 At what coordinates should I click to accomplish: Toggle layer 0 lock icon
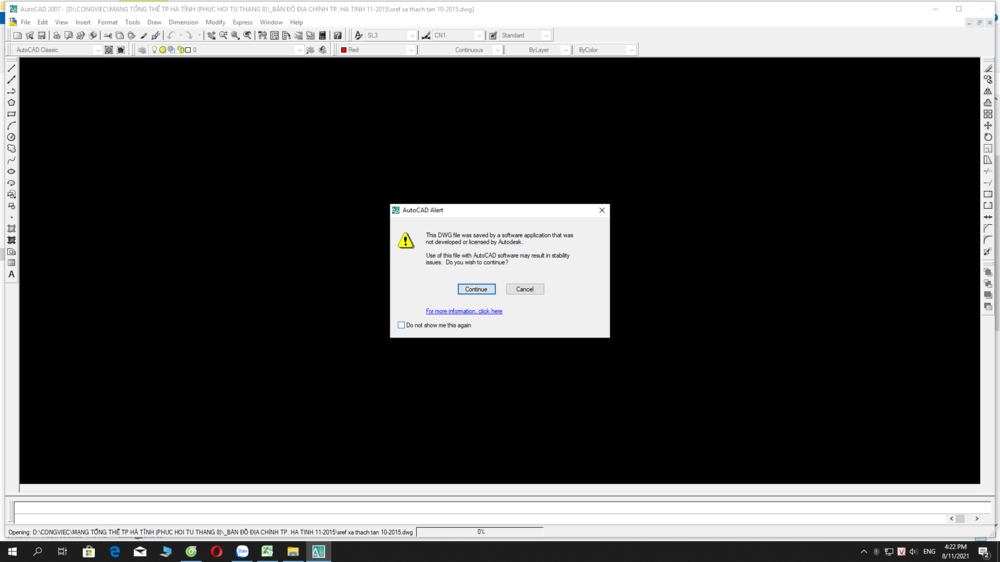click(x=180, y=50)
